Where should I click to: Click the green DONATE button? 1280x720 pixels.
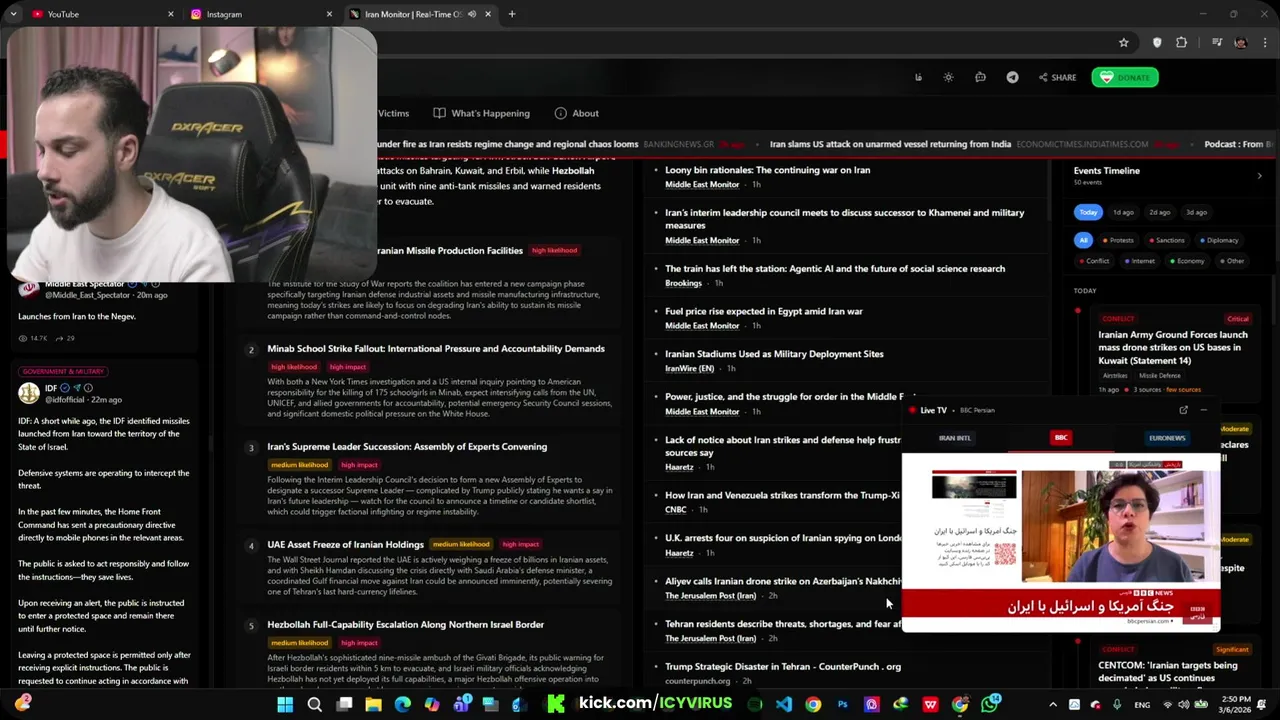coord(1125,78)
